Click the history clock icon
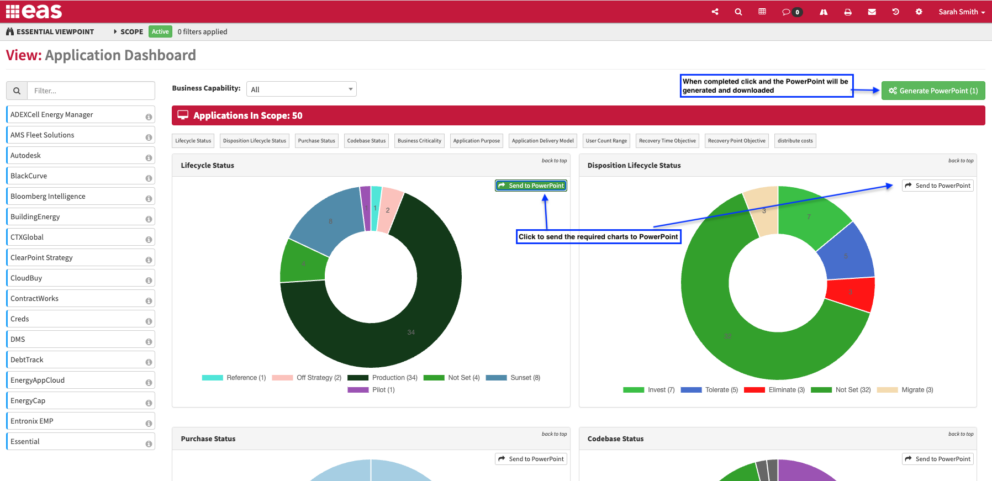The width and height of the screenshot is (992, 481). (x=895, y=11)
